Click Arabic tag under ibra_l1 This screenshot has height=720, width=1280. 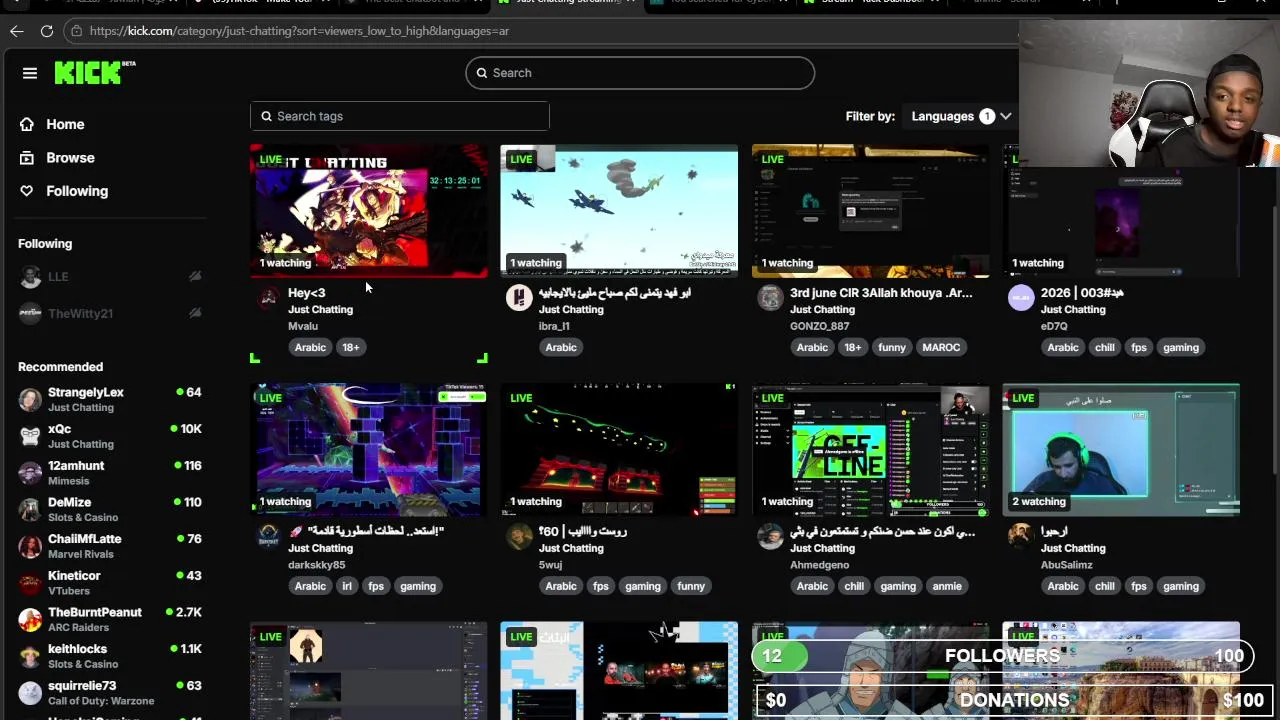coord(561,347)
